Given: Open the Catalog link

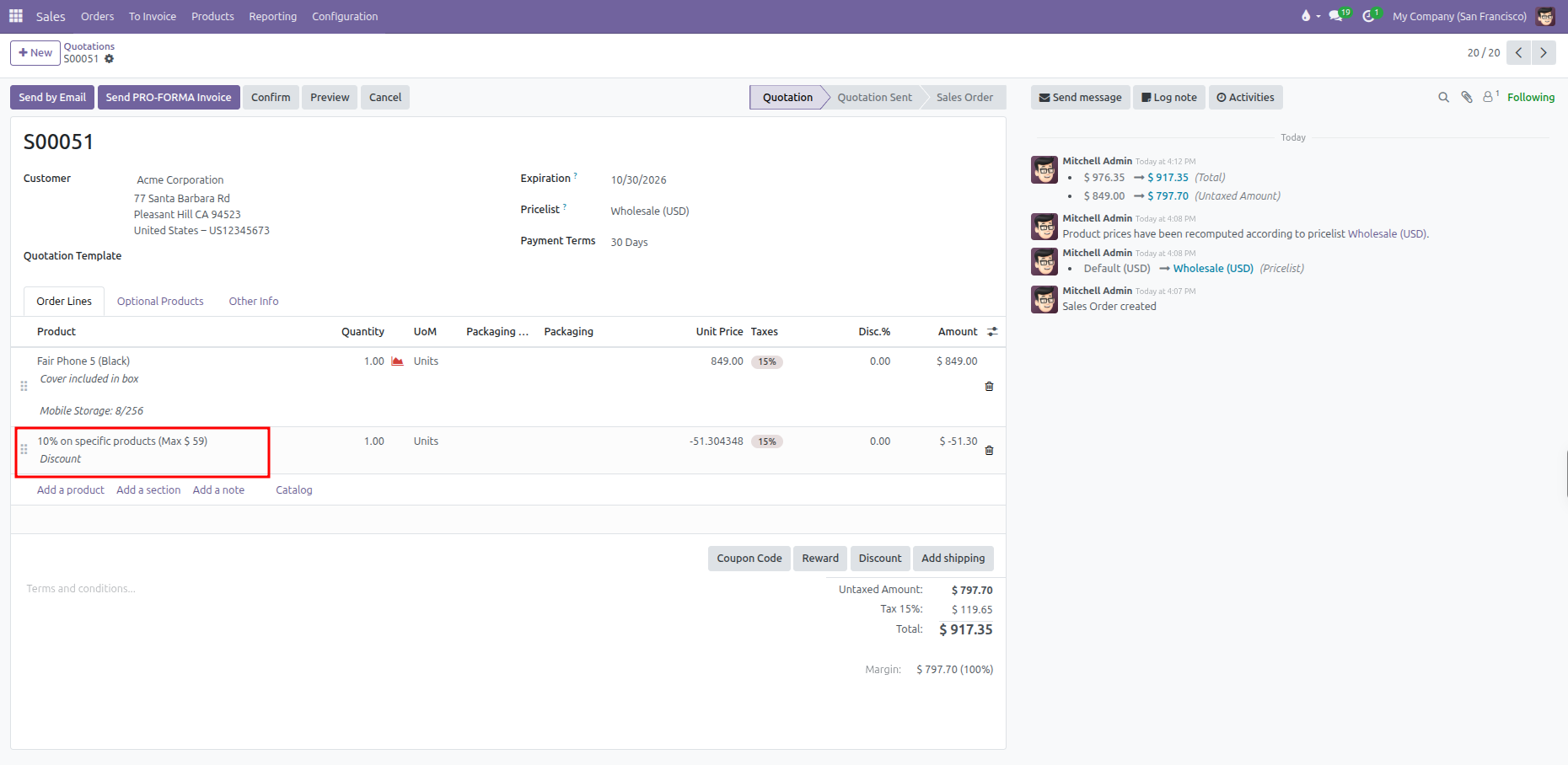Looking at the screenshot, I should click(294, 490).
